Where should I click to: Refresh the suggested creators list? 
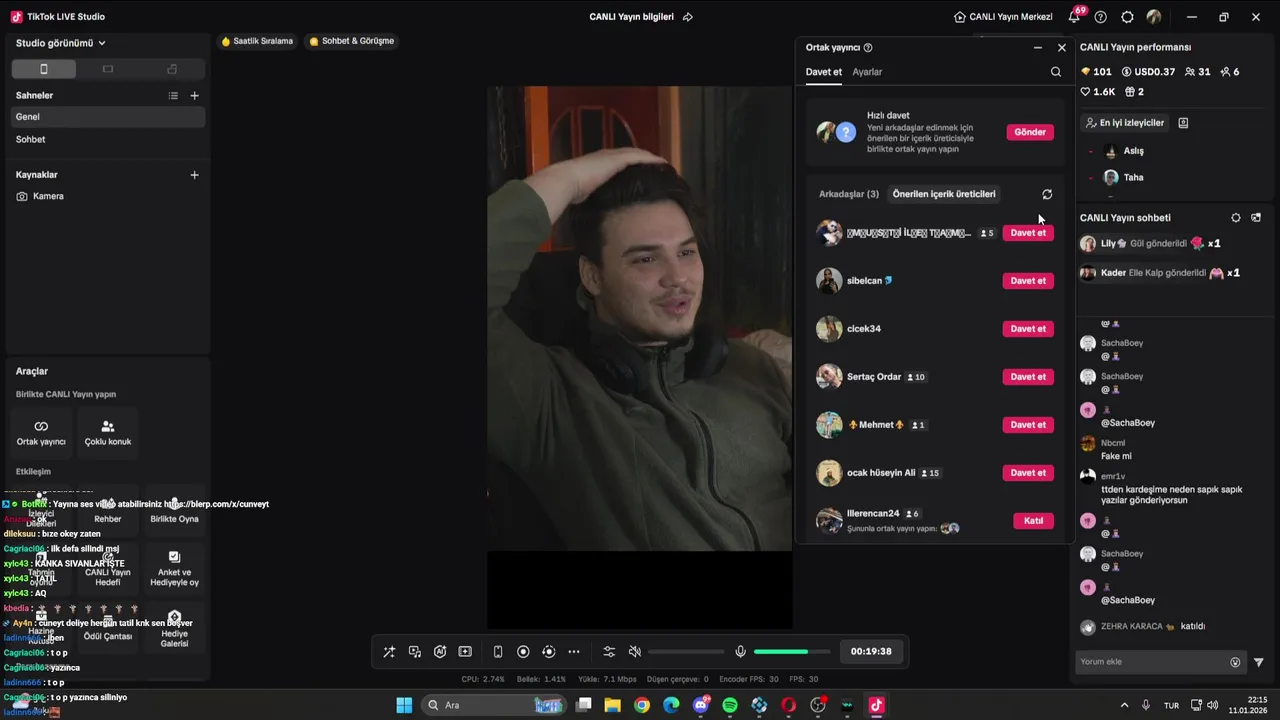click(1047, 194)
